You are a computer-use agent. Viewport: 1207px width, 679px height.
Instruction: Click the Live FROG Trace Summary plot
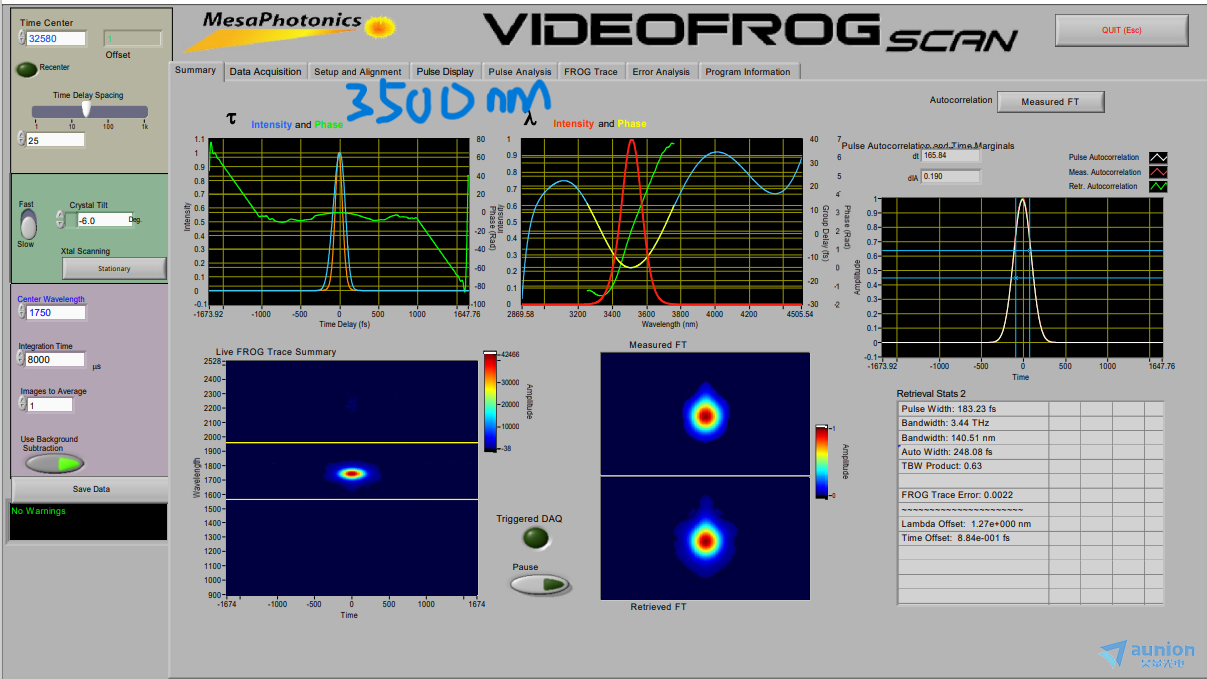[x=351, y=479]
